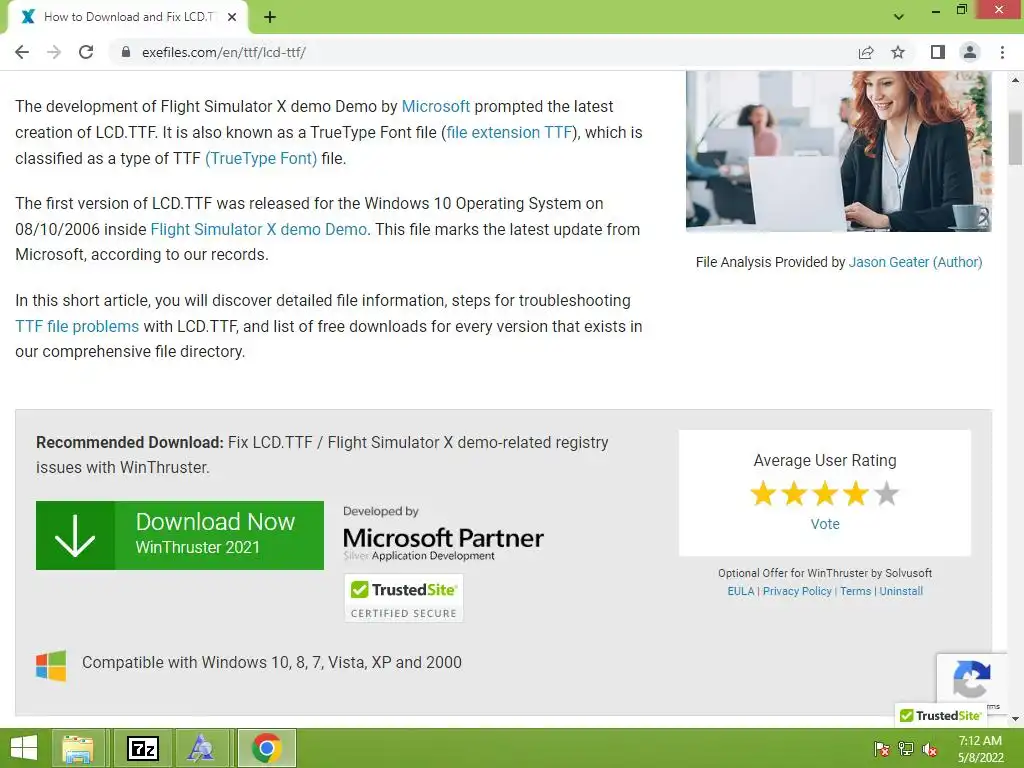Rate one star in user rating

763,494
